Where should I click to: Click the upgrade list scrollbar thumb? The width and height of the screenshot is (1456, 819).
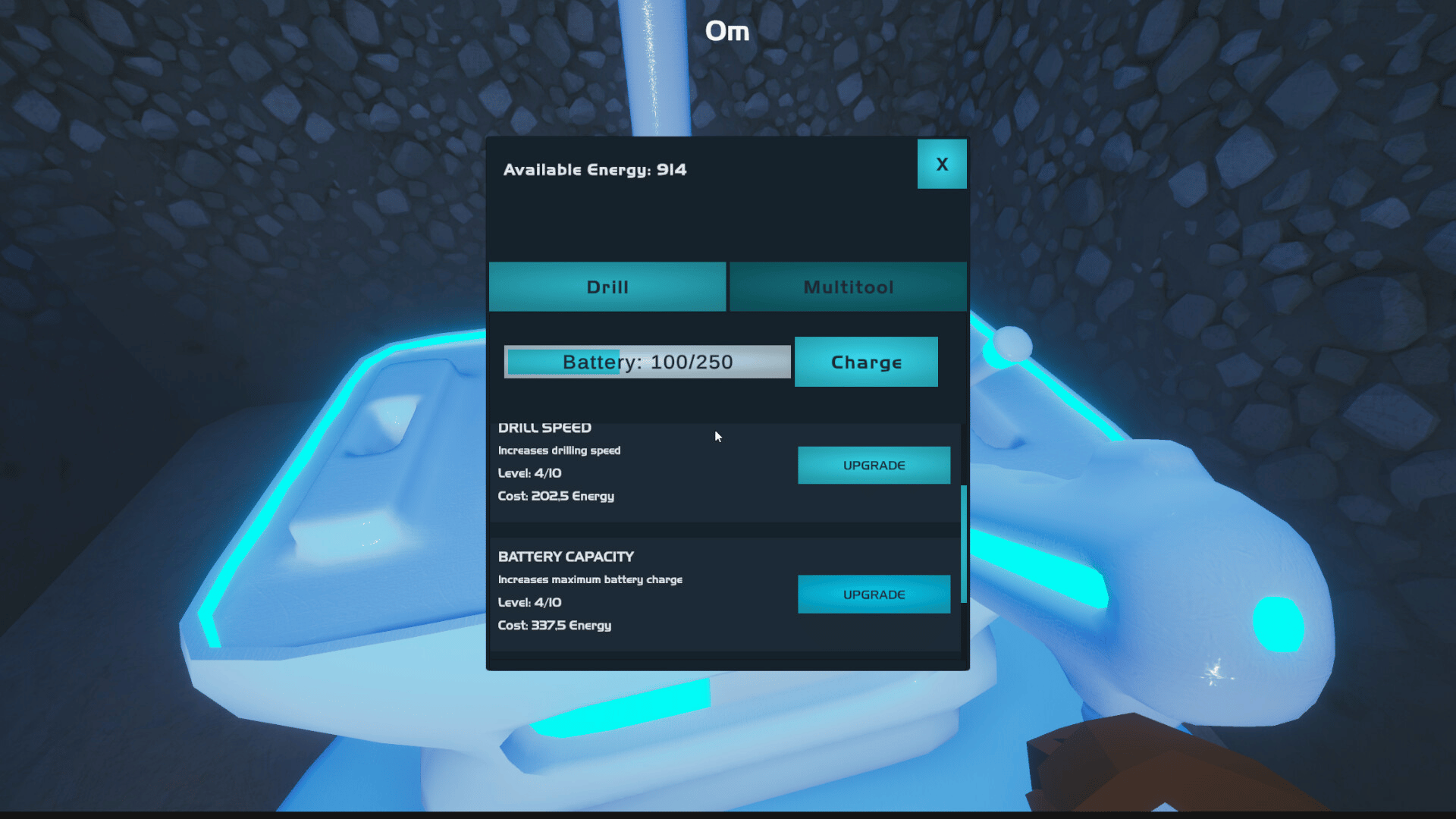pyautogui.click(x=964, y=543)
